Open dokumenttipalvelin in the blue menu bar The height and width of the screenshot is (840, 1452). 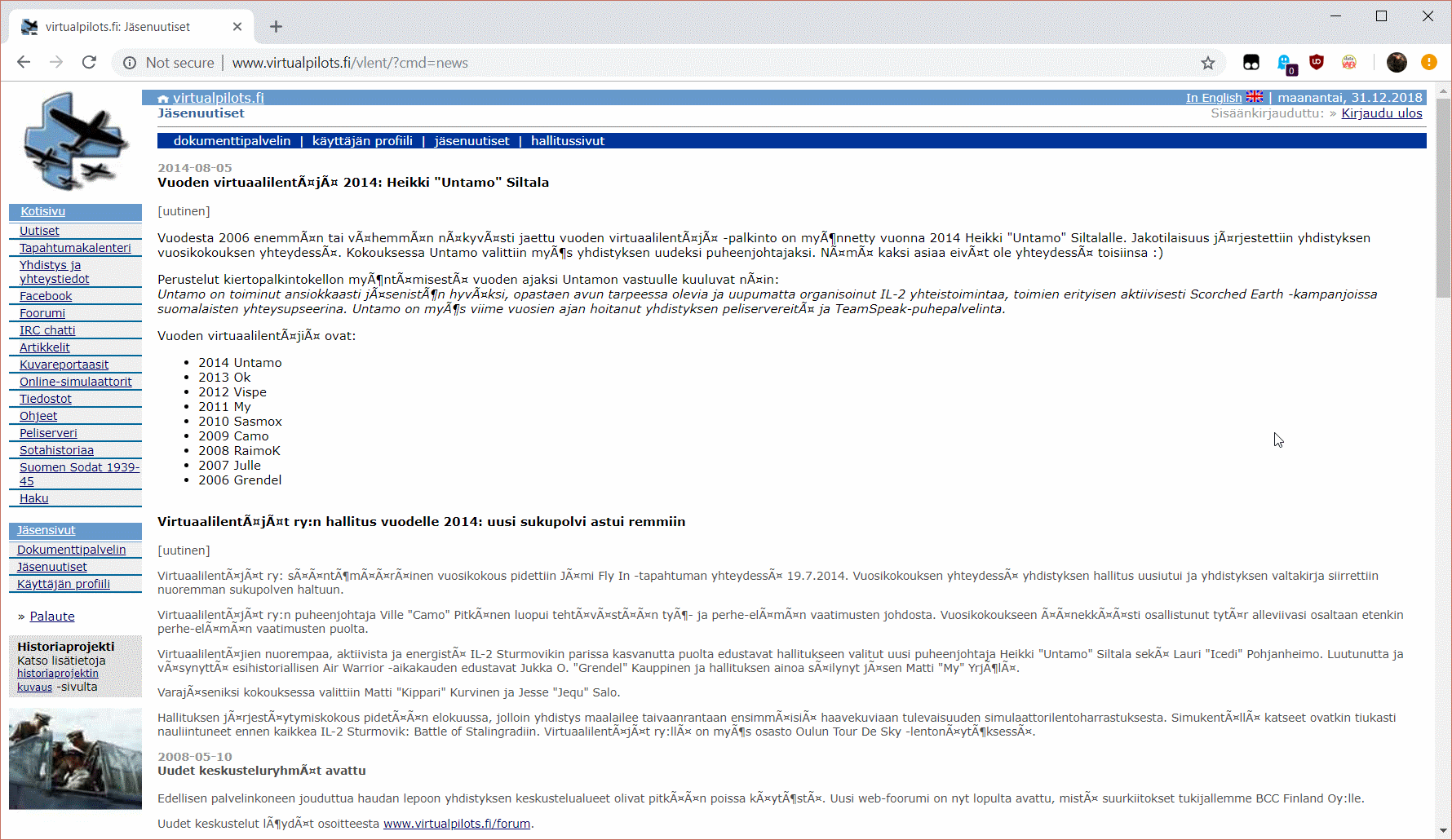tap(232, 141)
